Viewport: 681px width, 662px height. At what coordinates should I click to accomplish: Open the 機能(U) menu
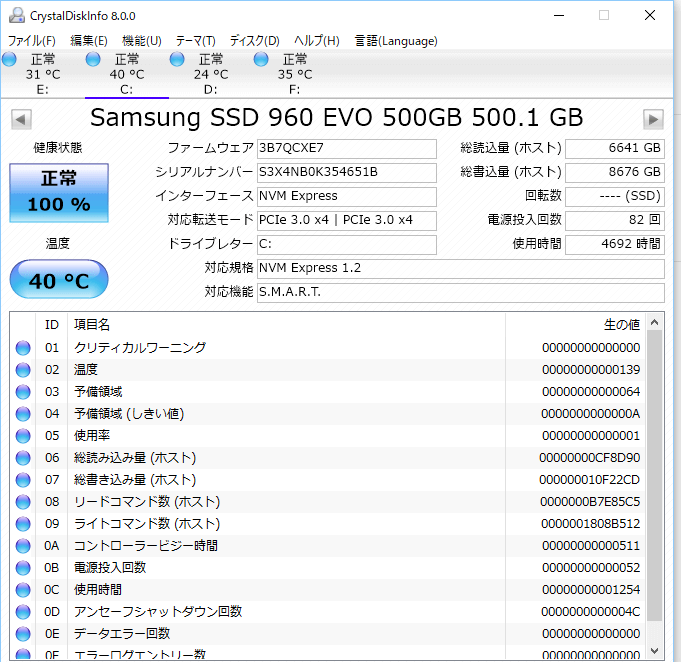142,41
